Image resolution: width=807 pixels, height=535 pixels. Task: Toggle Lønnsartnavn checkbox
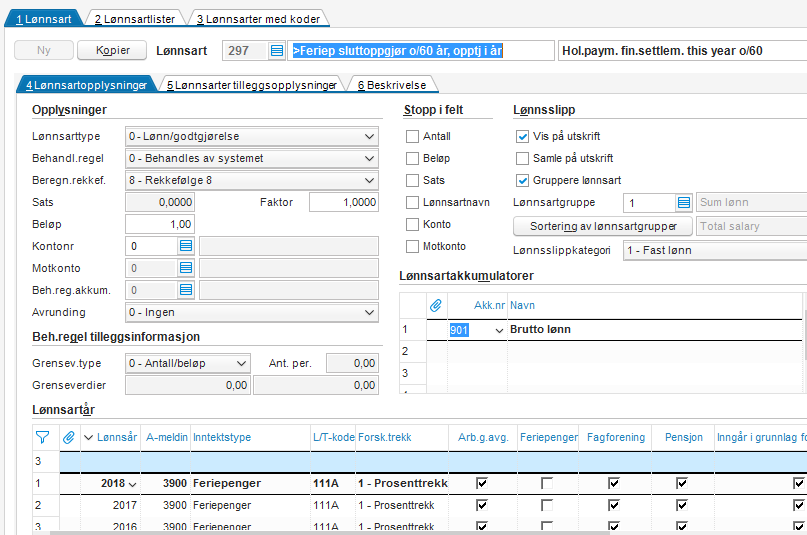click(412, 203)
